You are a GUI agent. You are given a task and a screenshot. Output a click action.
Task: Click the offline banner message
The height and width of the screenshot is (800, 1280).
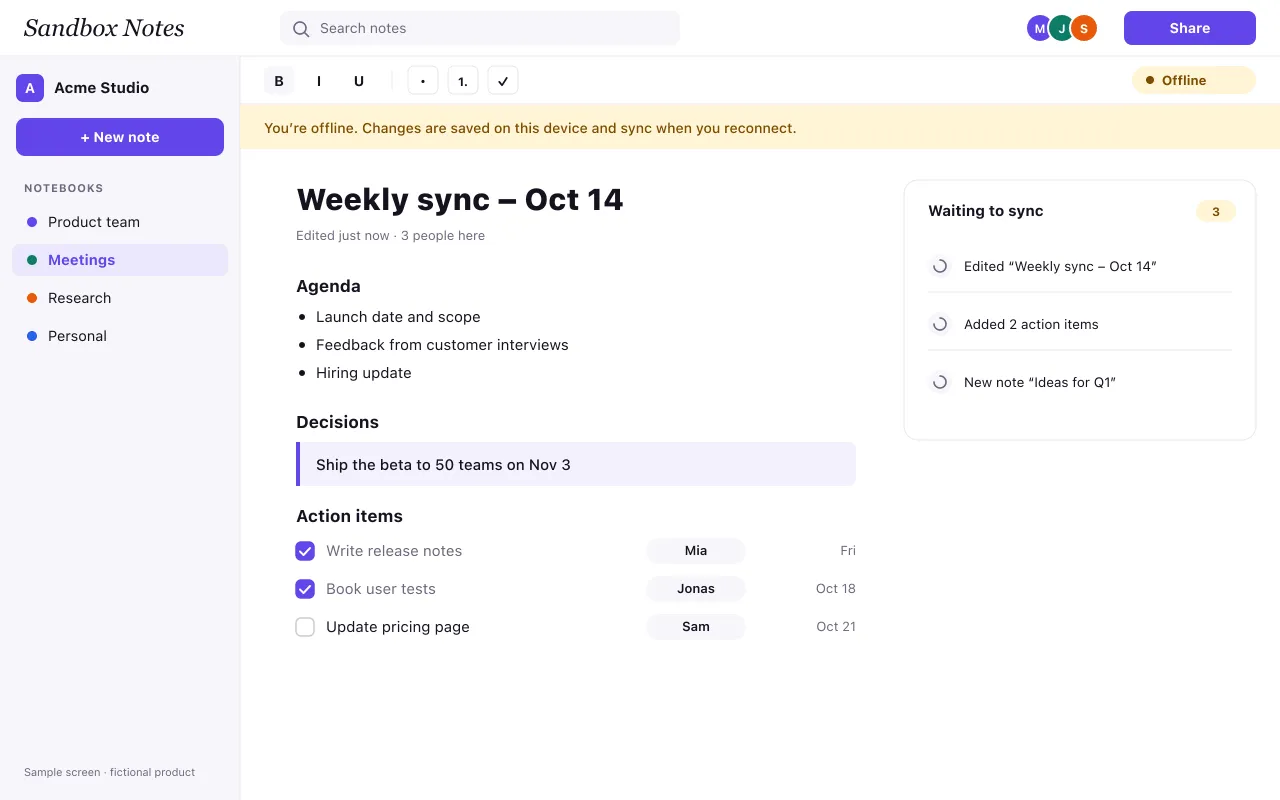coord(530,128)
